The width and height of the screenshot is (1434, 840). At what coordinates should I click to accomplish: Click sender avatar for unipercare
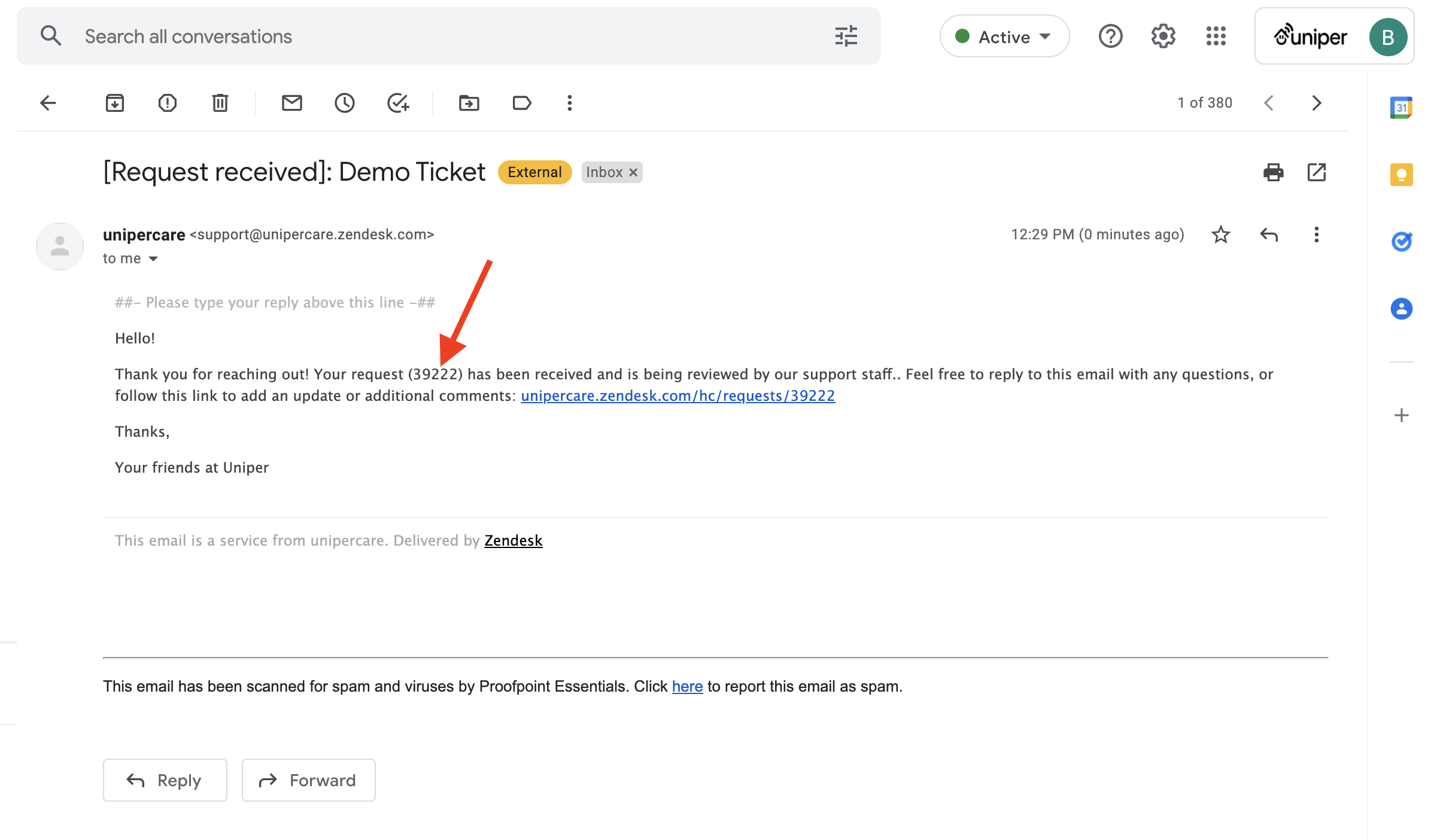(x=59, y=246)
